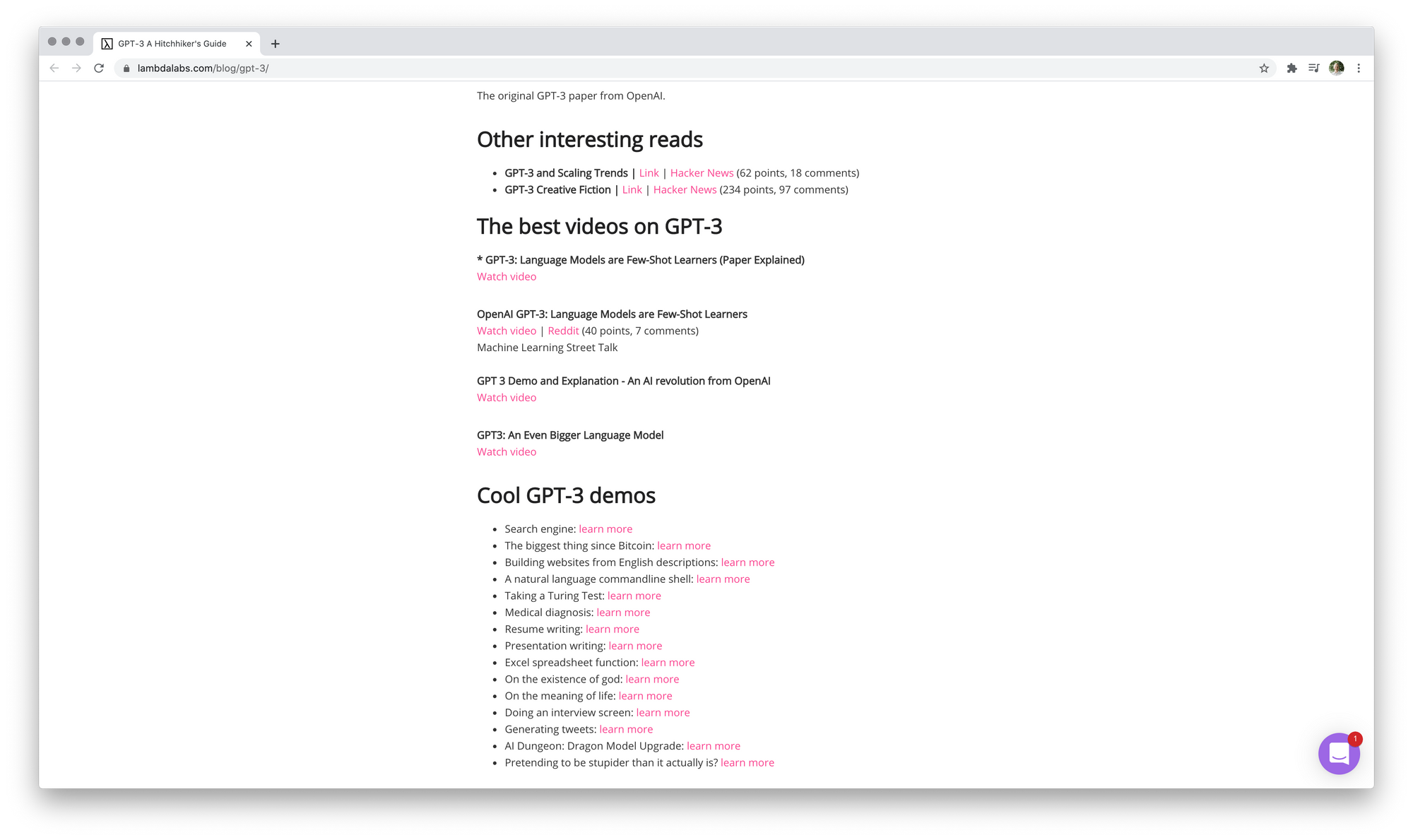This screenshot has height=840, width=1413.
Task: Click the page refresh icon
Action: [99, 67]
